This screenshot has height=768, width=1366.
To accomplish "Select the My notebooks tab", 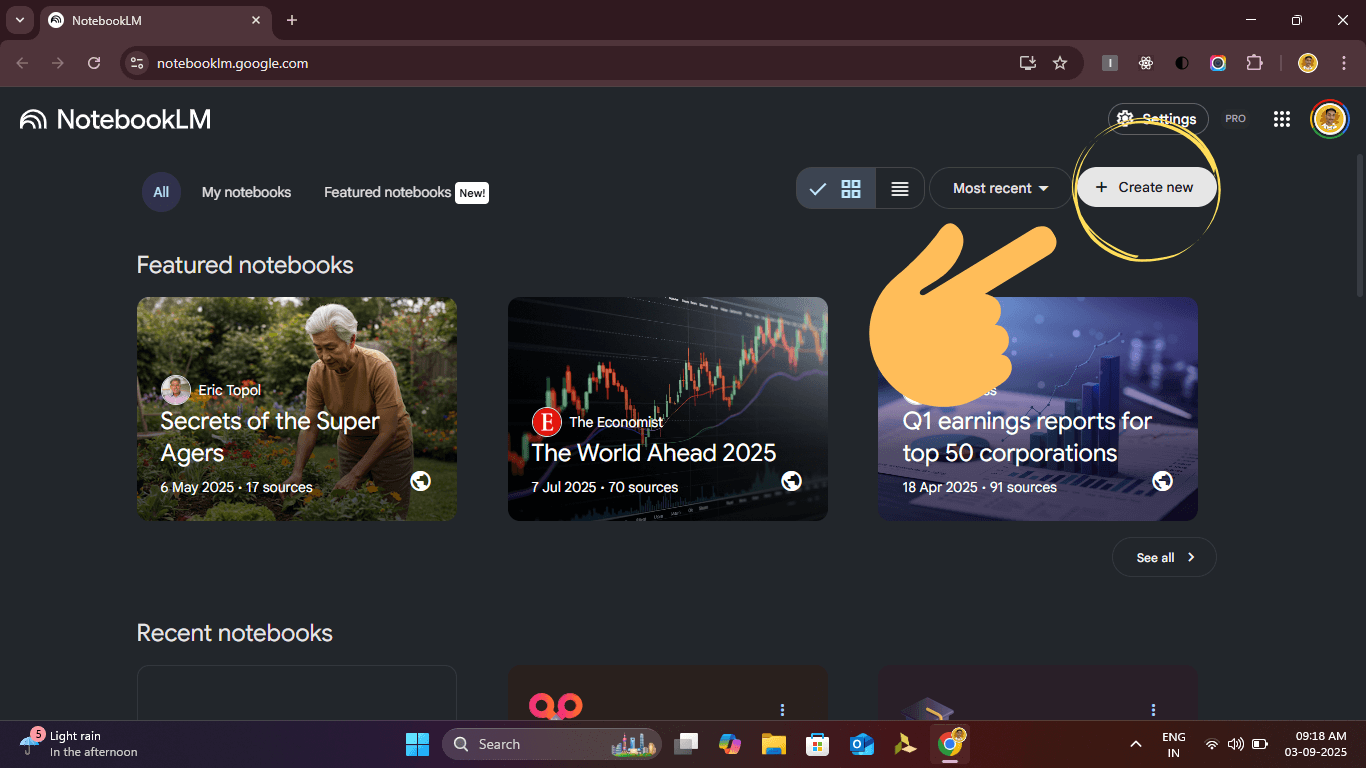I will click(246, 192).
